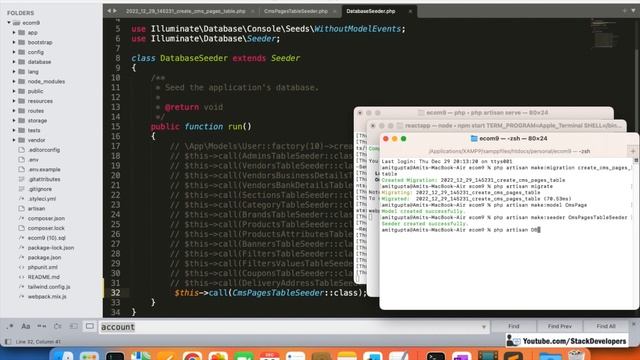This screenshot has height=360, width=640.
Task: Select the tests folder in sidebar
Action: tap(34, 131)
